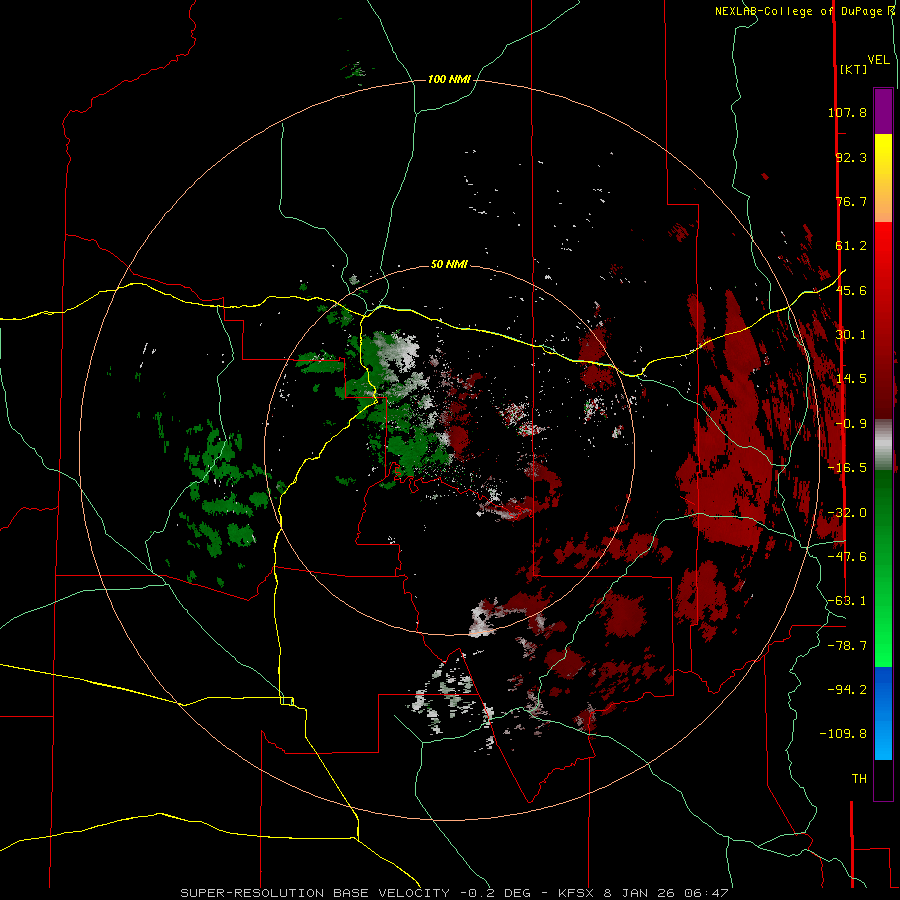Select the -78.7 velocity scale value

click(x=847, y=646)
